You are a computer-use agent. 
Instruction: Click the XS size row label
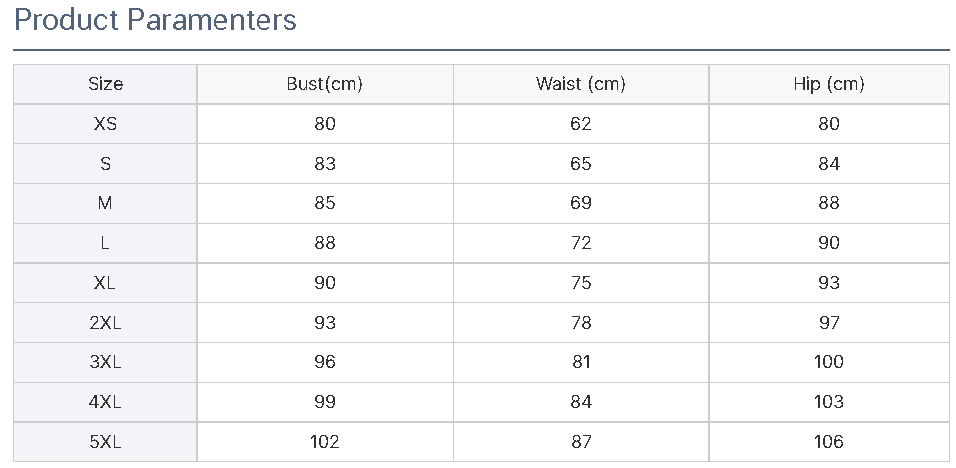pos(105,124)
